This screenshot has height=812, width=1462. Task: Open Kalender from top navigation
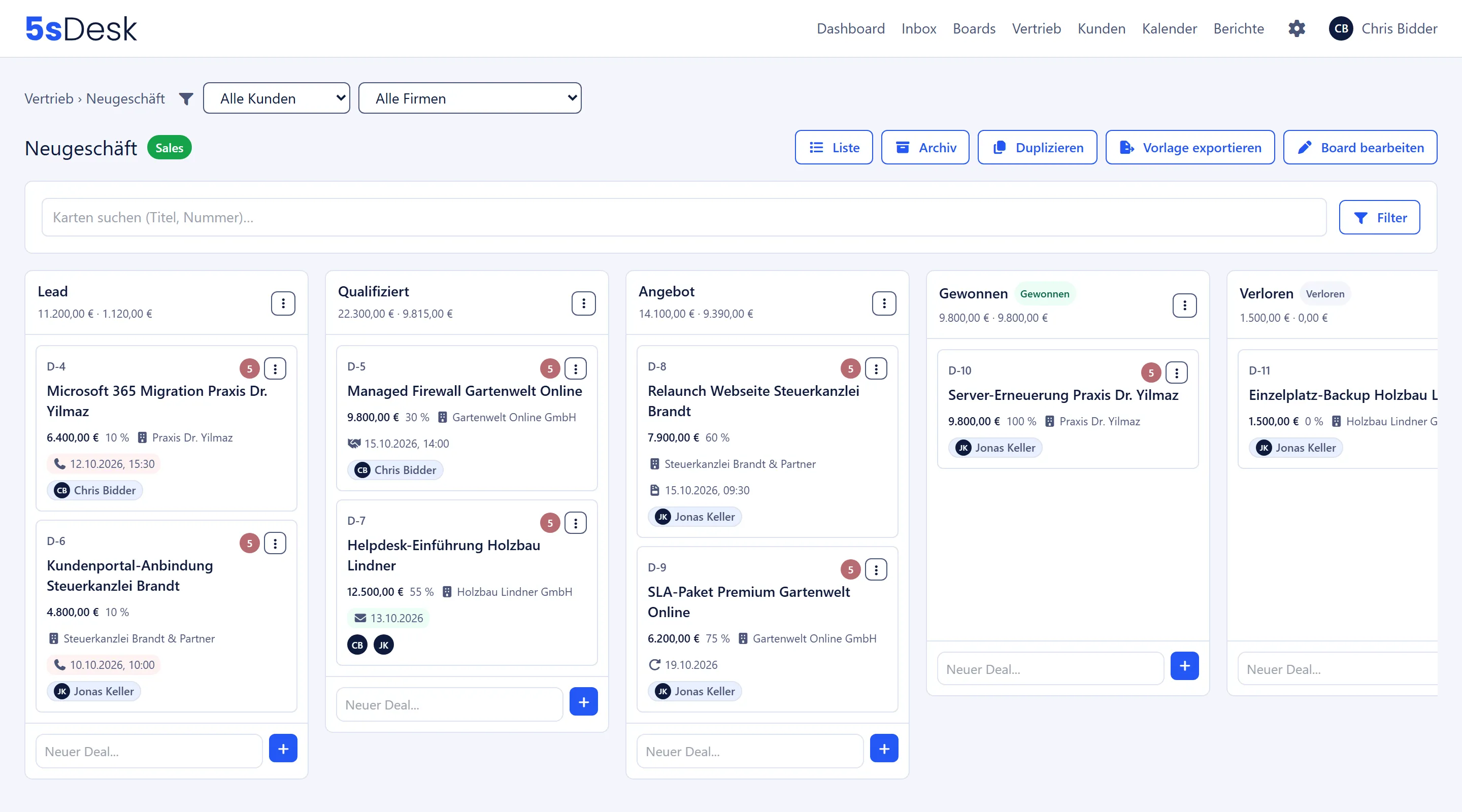point(1169,28)
